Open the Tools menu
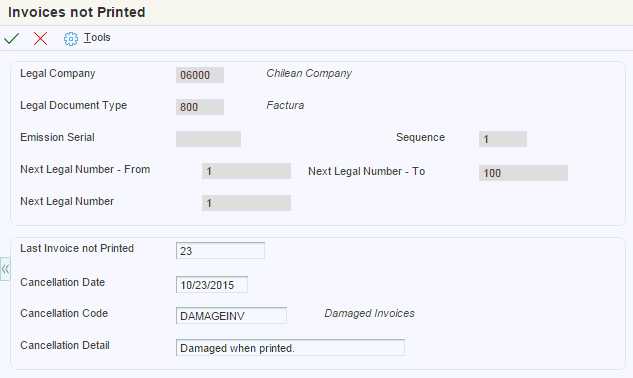Screen dimensions: 633x378 point(97,38)
